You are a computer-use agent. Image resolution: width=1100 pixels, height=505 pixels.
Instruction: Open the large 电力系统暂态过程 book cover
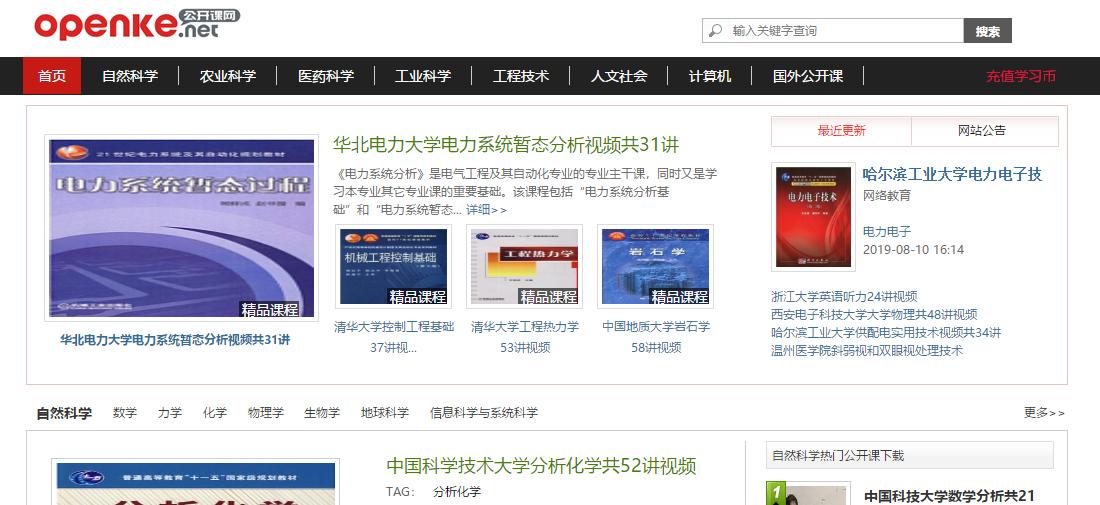[182, 228]
